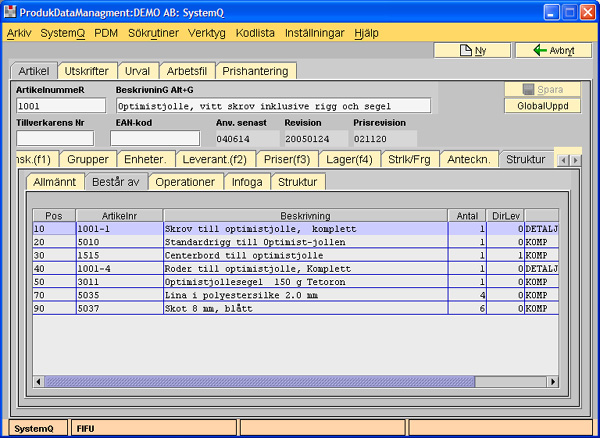
Task: Click Antal cell 4 in row 5035
Action: tap(467, 295)
